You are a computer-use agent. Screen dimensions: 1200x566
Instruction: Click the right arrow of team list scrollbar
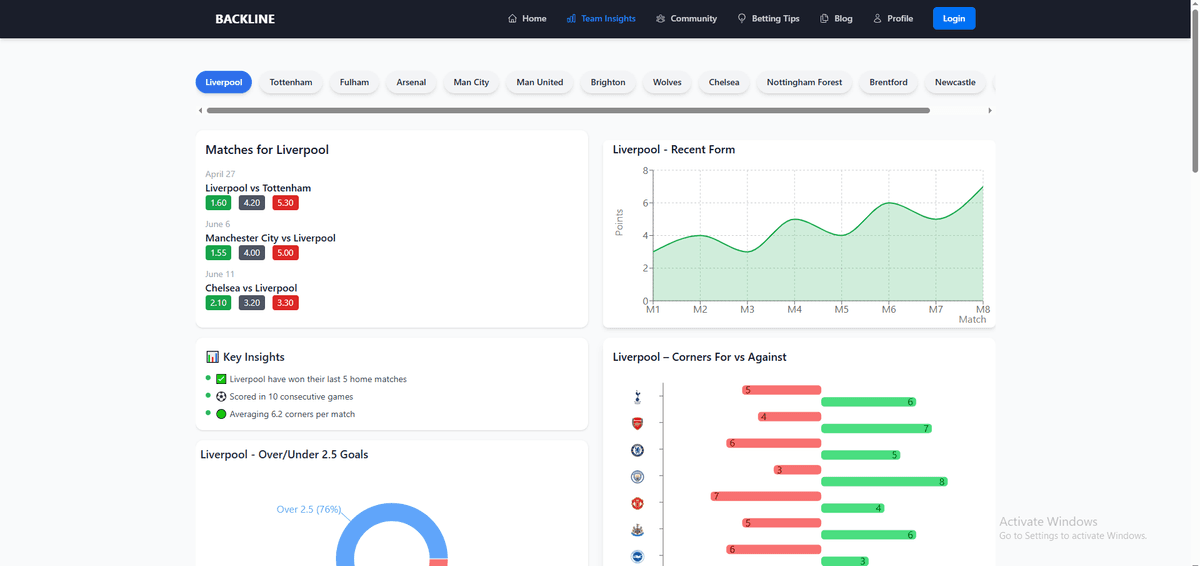(990, 110)
